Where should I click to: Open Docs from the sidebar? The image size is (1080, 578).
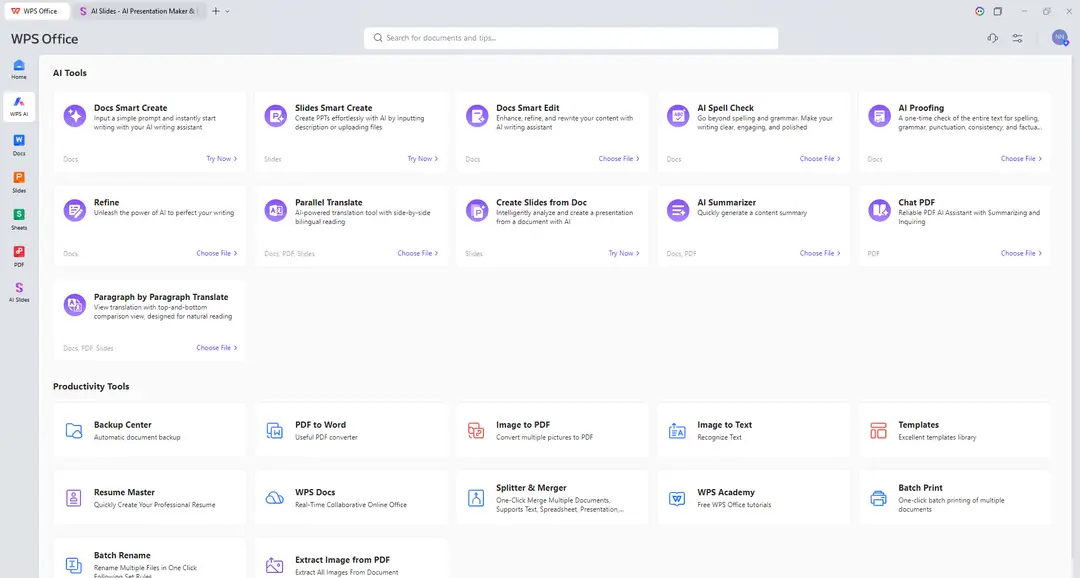19,145
